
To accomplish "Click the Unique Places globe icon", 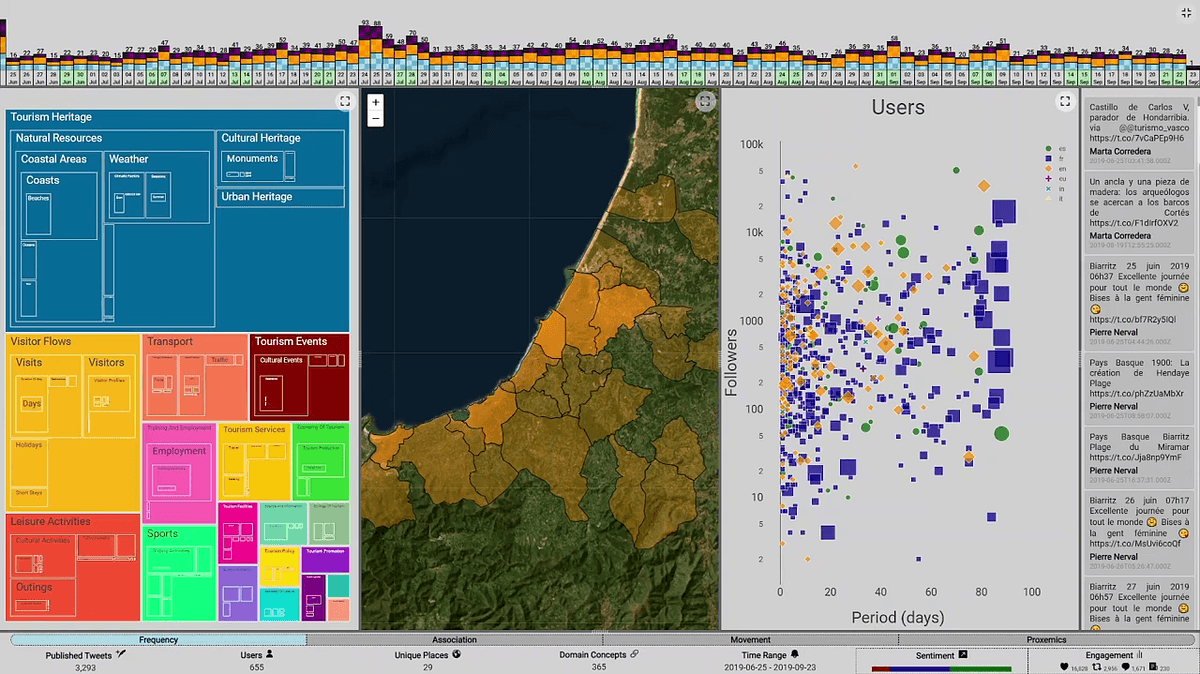I will (456, 654).
